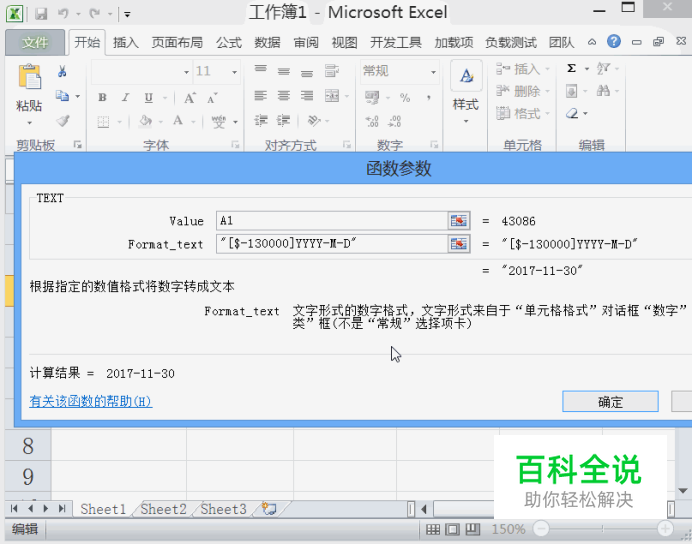Switch to the 开发工具 Developer tab
Viewport: 692px width, 544px height.
(395, 42)
